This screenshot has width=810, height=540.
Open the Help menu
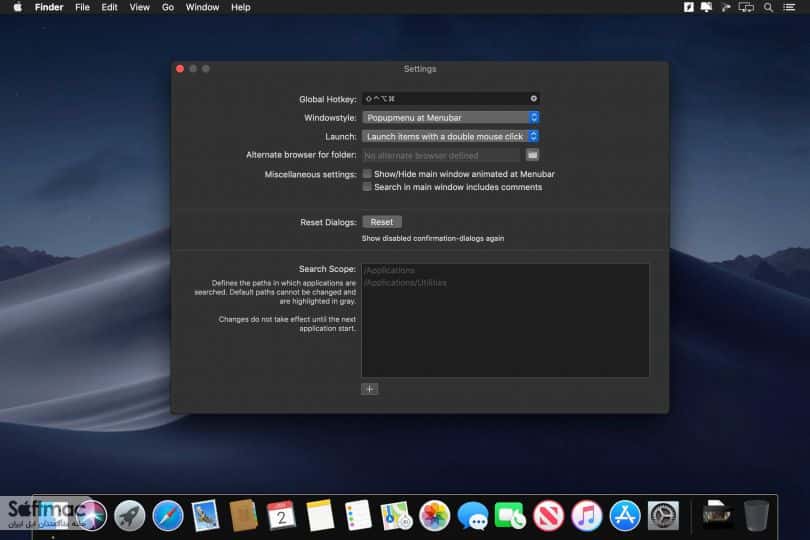coord(240,7)
